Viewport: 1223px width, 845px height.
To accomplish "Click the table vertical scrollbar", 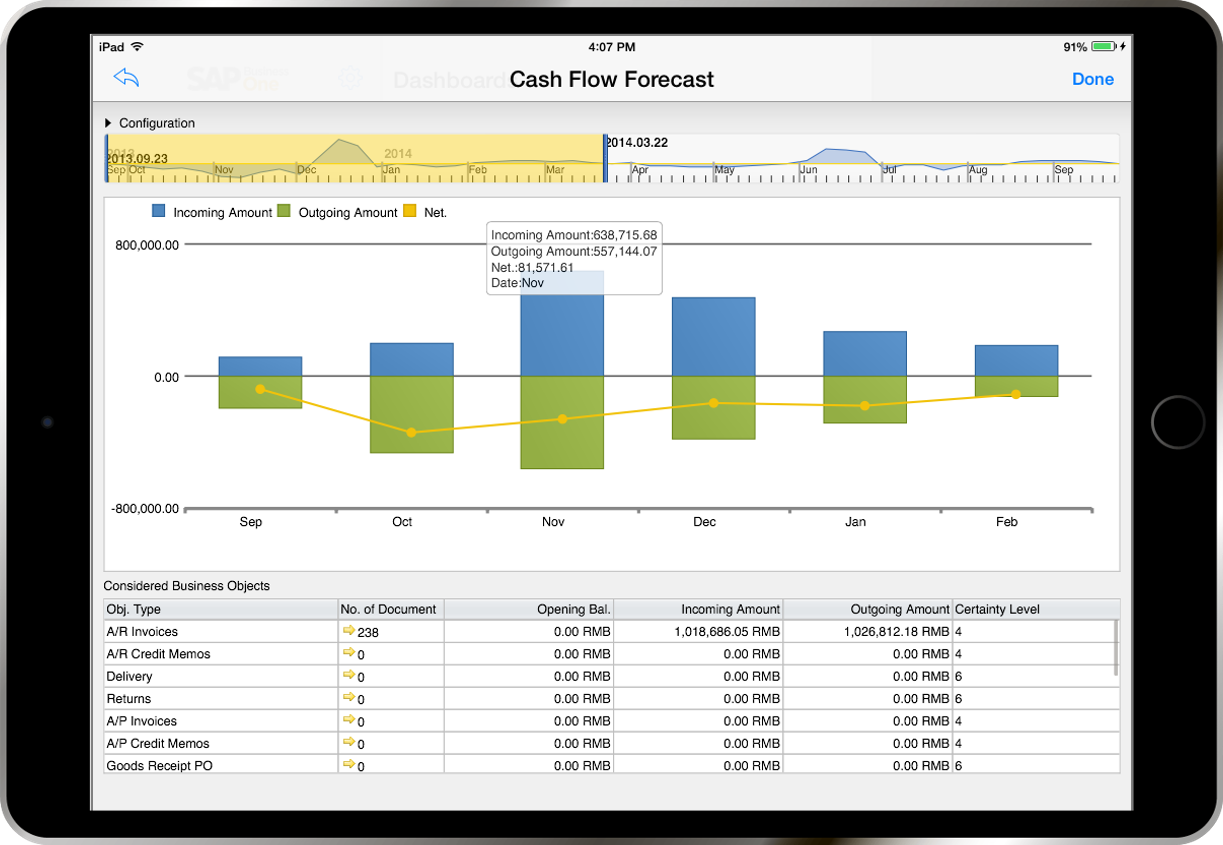I will [x=1116, y=648].
